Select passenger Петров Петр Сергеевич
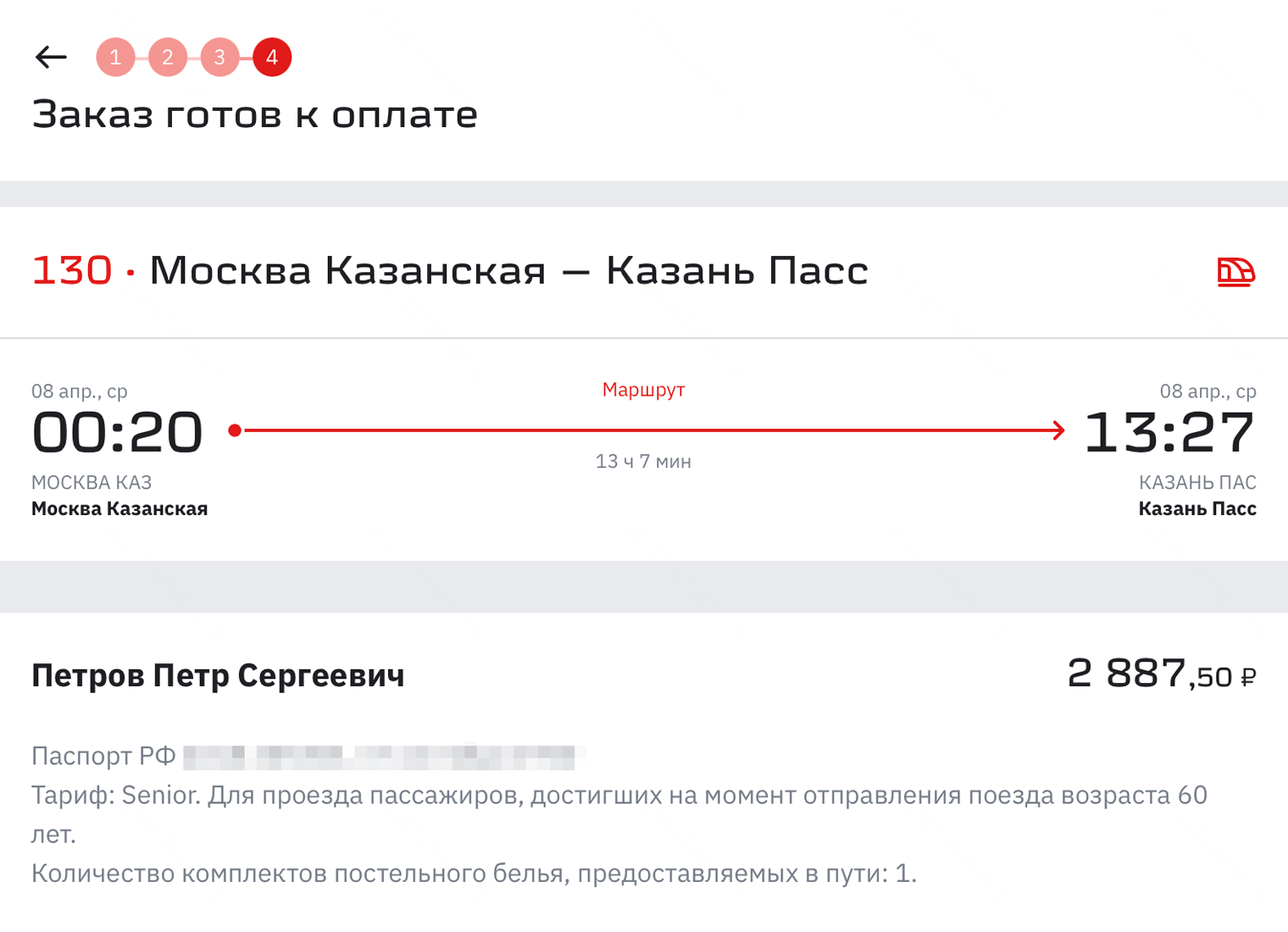 tap(218, 676)
